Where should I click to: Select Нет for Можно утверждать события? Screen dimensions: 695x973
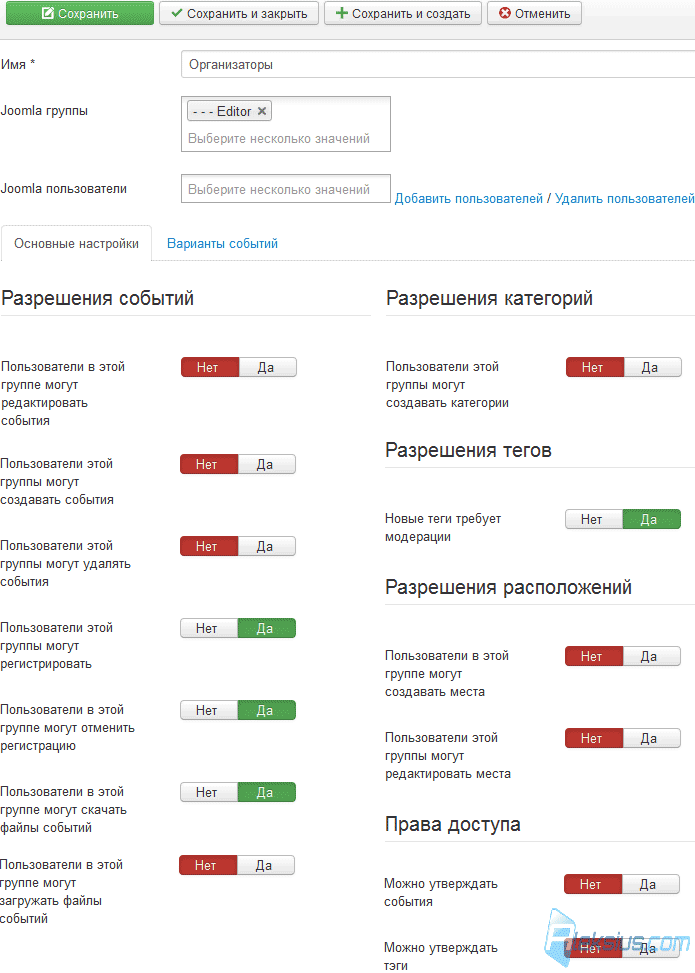pos(593,884)
